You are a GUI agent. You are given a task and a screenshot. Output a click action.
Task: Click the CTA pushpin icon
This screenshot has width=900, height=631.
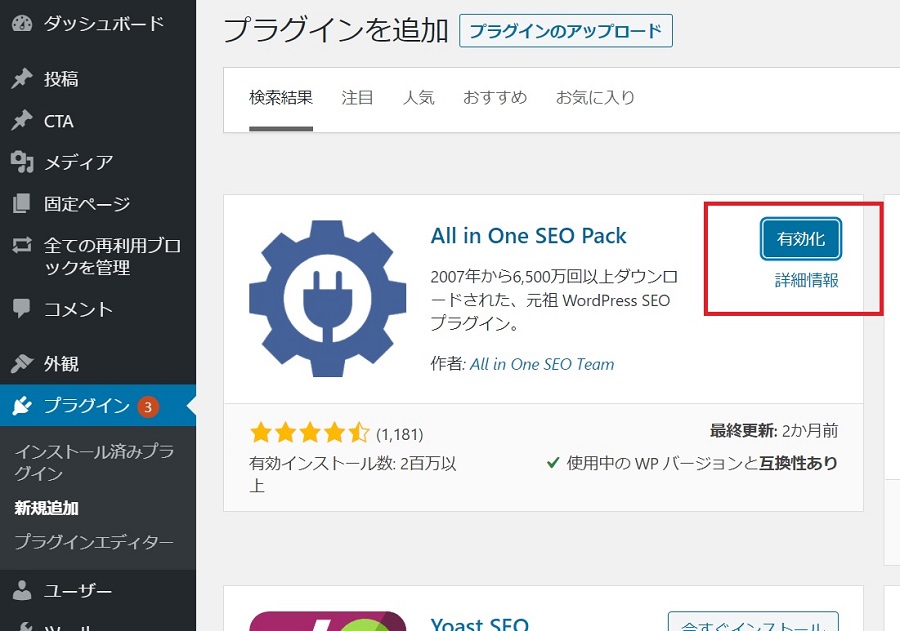pyautogui.click(x=21, y=121)
